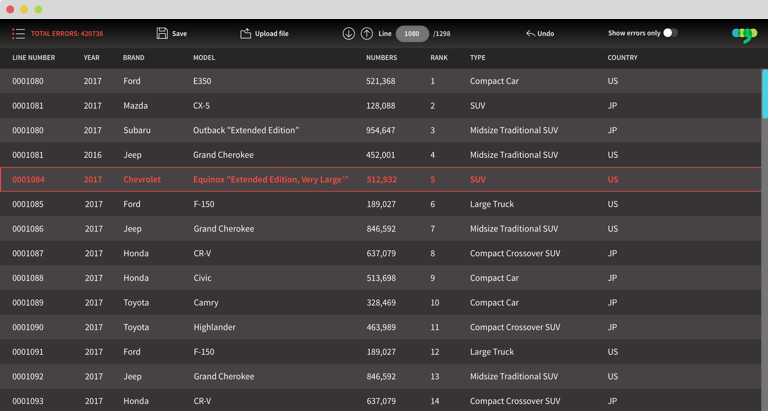Click the COUNTRY column header
The width and height of the screenshot is (768, 411).
point(623,57)
